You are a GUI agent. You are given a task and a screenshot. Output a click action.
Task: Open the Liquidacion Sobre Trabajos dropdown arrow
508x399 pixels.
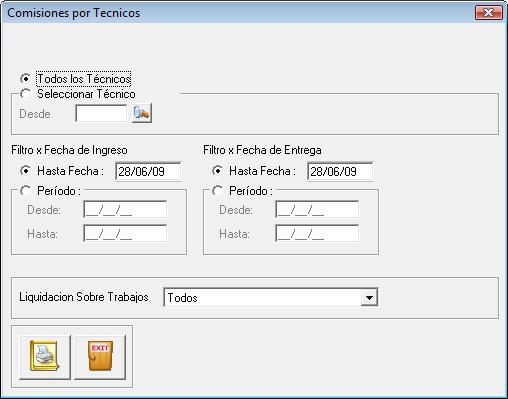pyautogui.click(x=369, y=297)
